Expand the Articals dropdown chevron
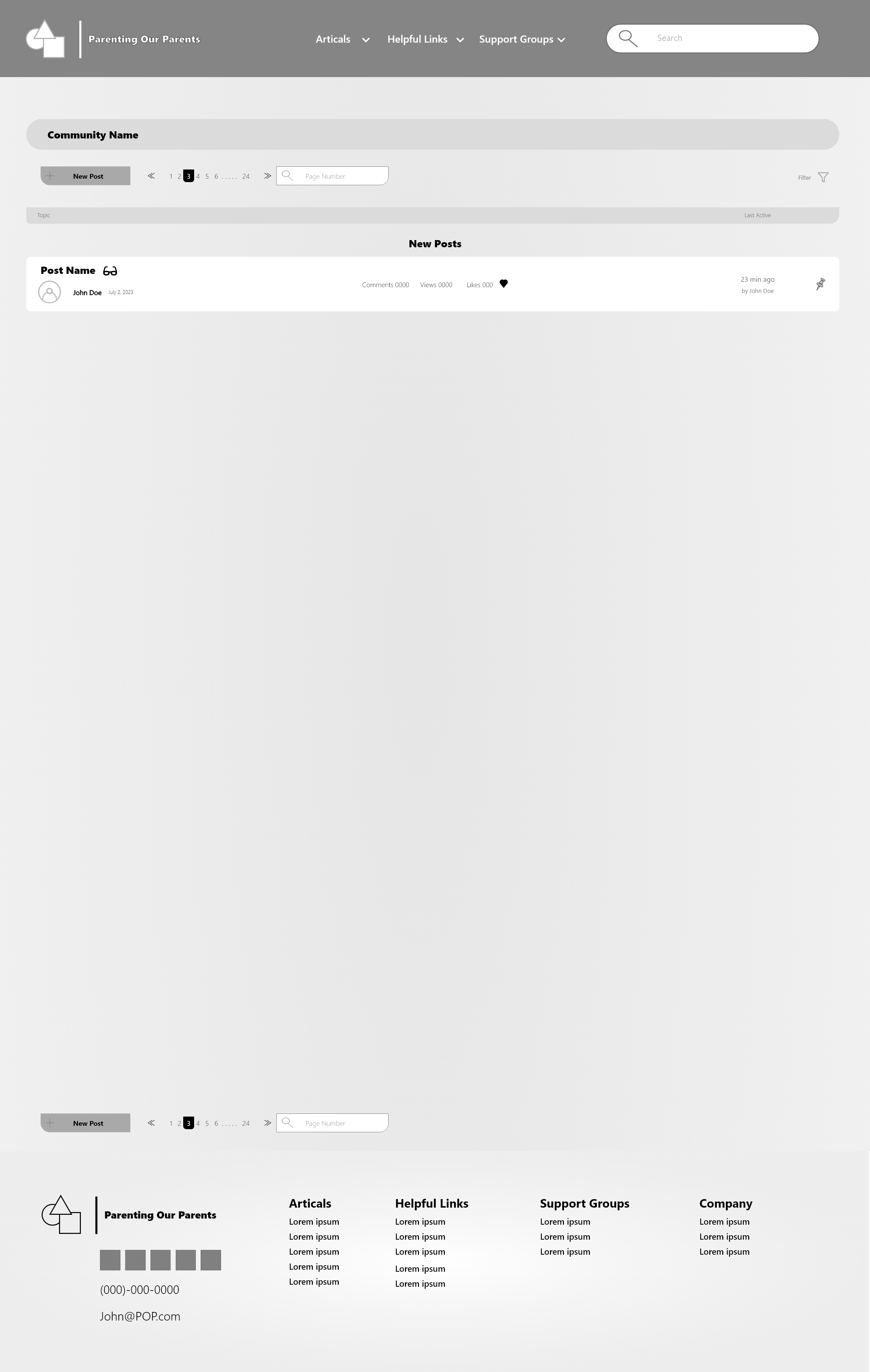The image size is (870, 1372). pos(366,40)
